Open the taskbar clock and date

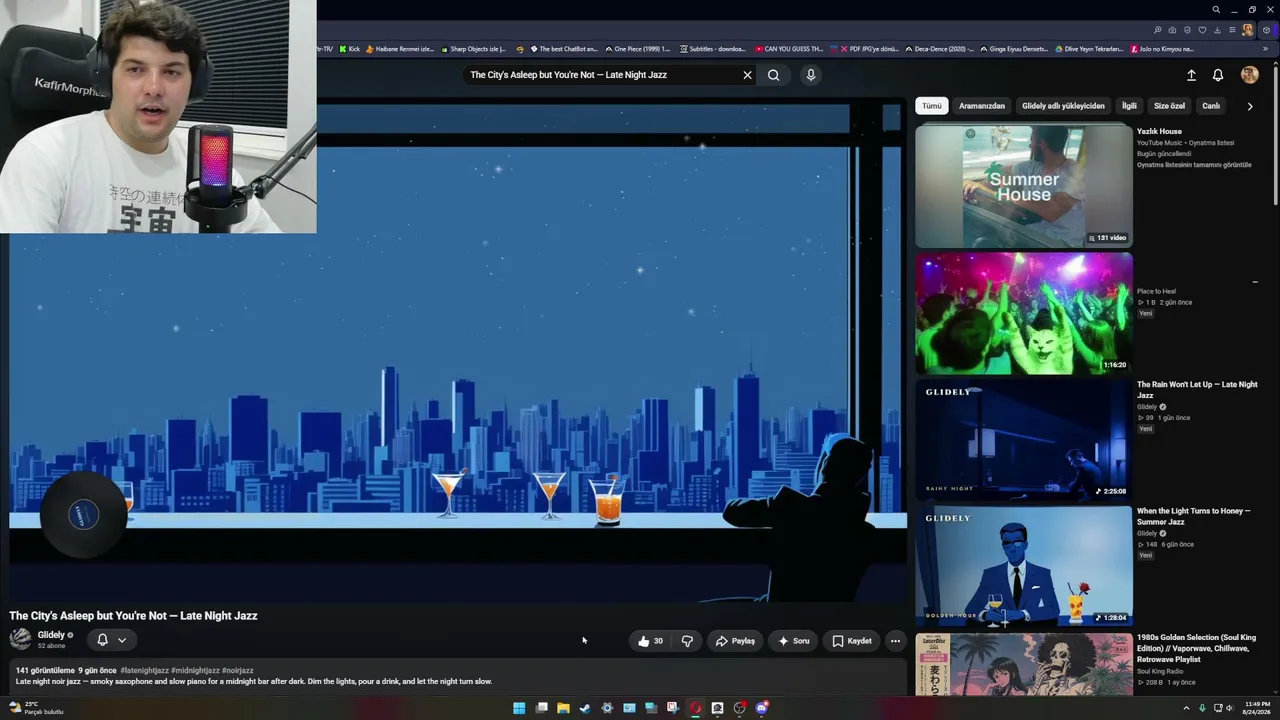[1256, 708]
